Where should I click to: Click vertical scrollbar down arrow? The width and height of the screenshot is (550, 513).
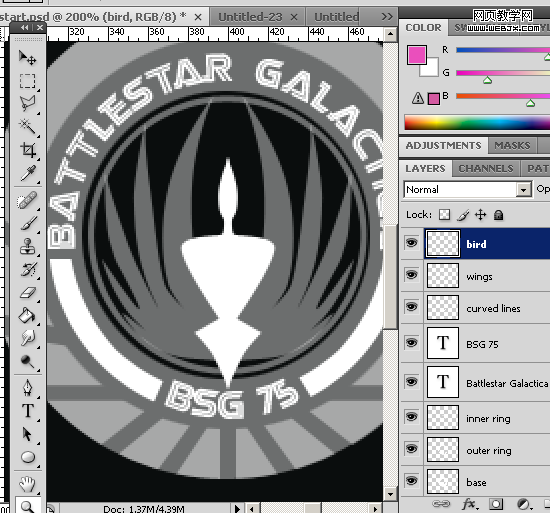(x=390, y=494)
